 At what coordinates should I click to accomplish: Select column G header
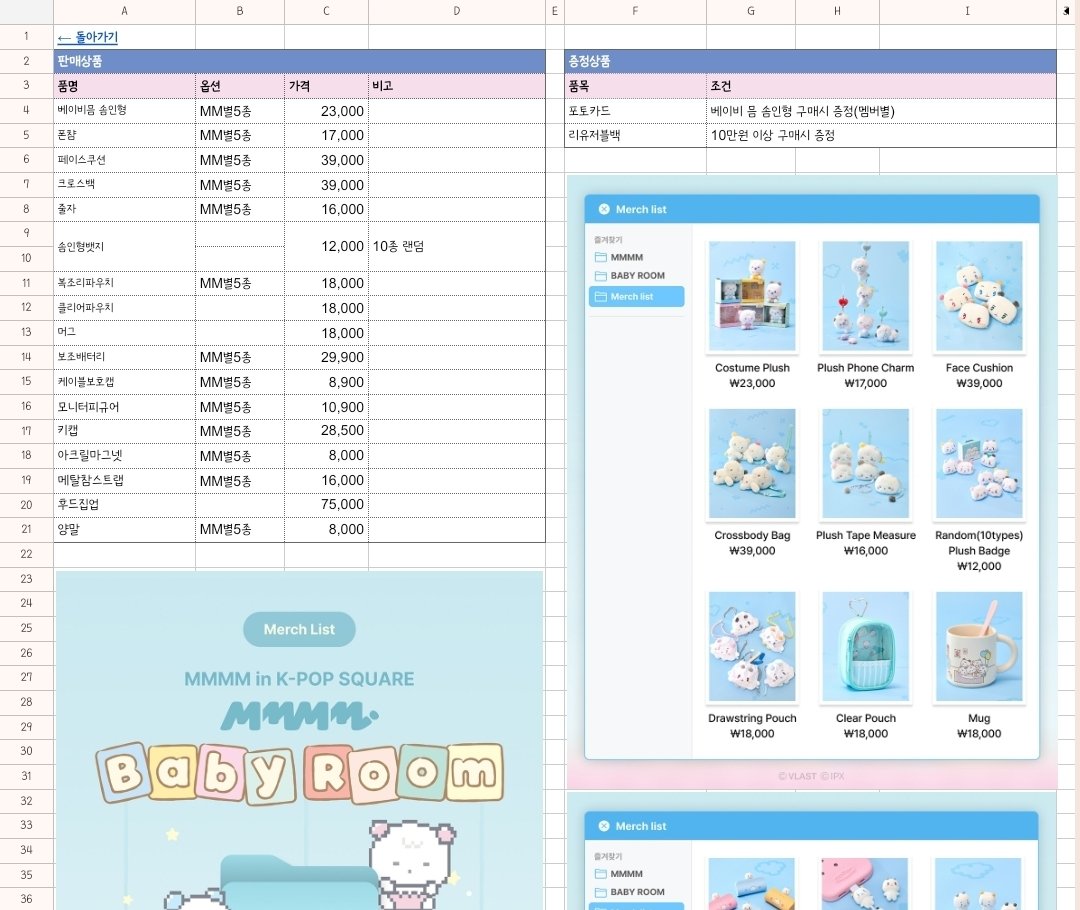(751, 11)
